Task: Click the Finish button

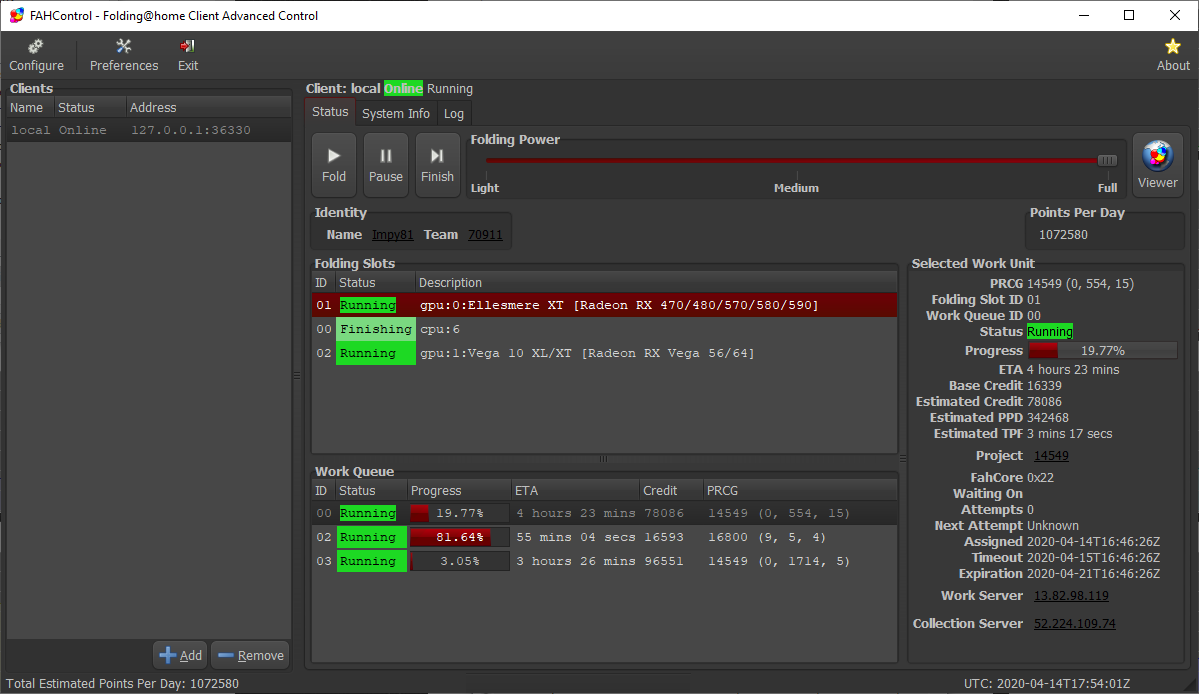Action: coord(437,164)
